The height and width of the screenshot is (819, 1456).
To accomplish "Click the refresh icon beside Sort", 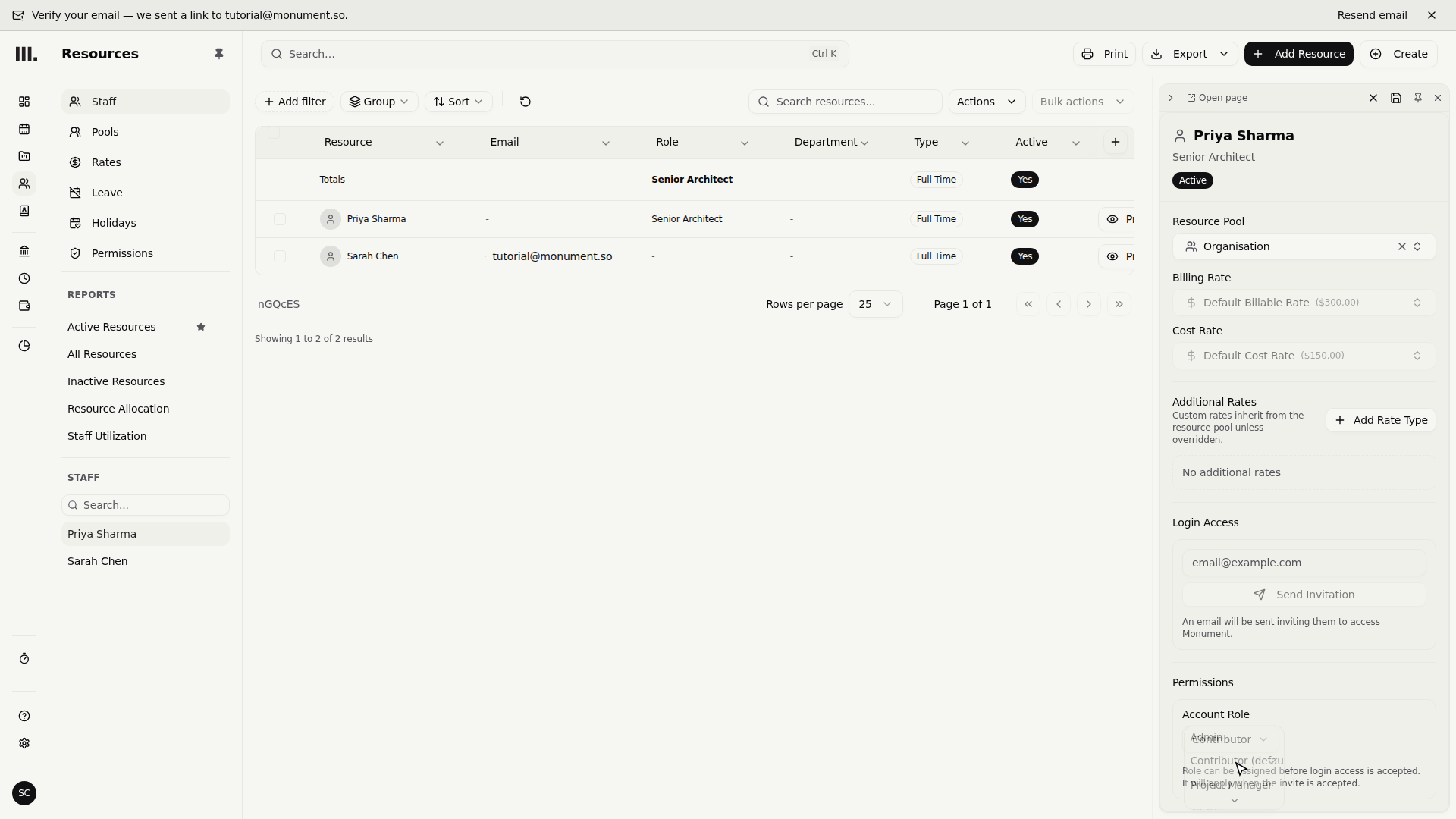I will (x=525, y=102).
